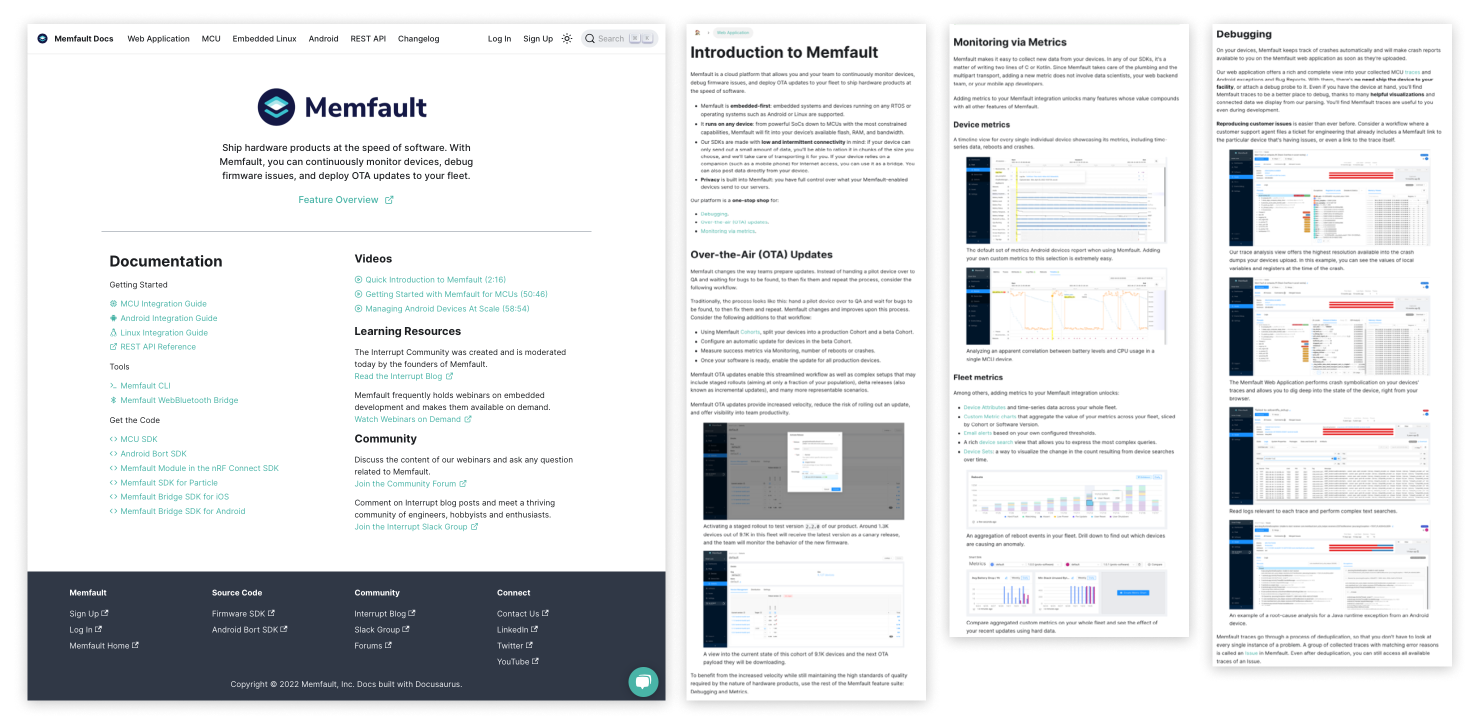Click the Bluetooth icon beside WebBluetooth Bridge
Screen dimensions: 1481x725
tap(114, 400)
